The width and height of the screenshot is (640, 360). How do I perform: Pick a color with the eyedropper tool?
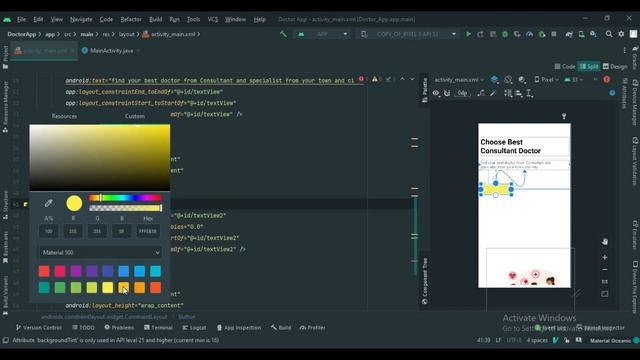pos(49,203)
